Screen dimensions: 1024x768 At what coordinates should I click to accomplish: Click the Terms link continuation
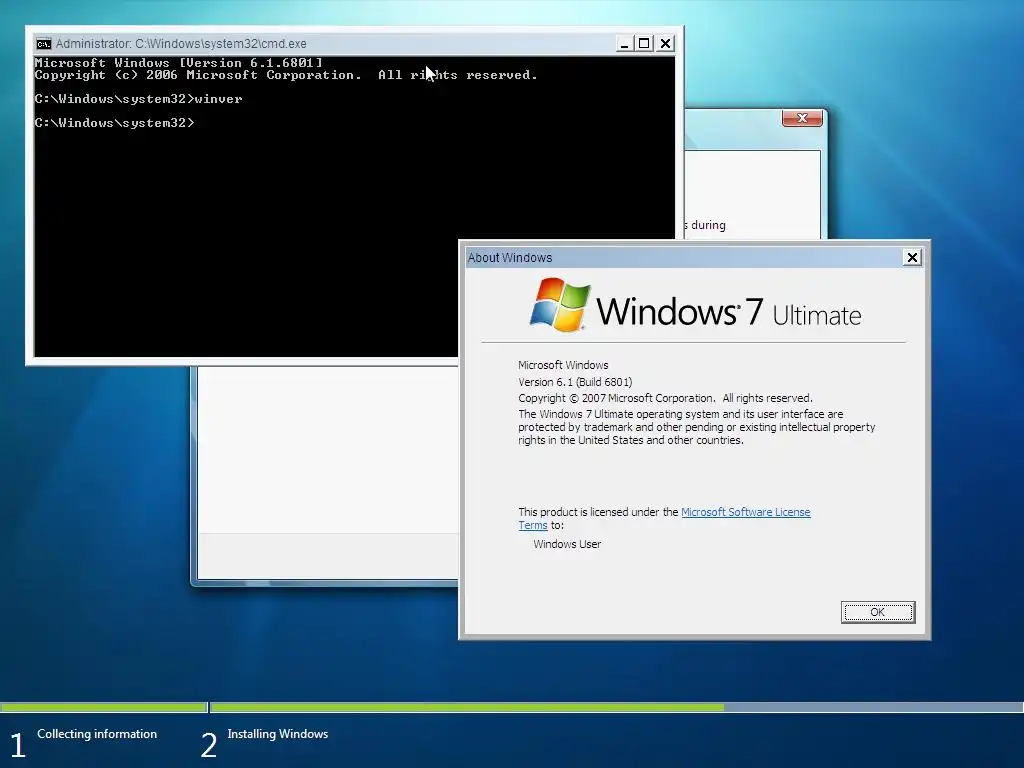(x=533, y=525)
